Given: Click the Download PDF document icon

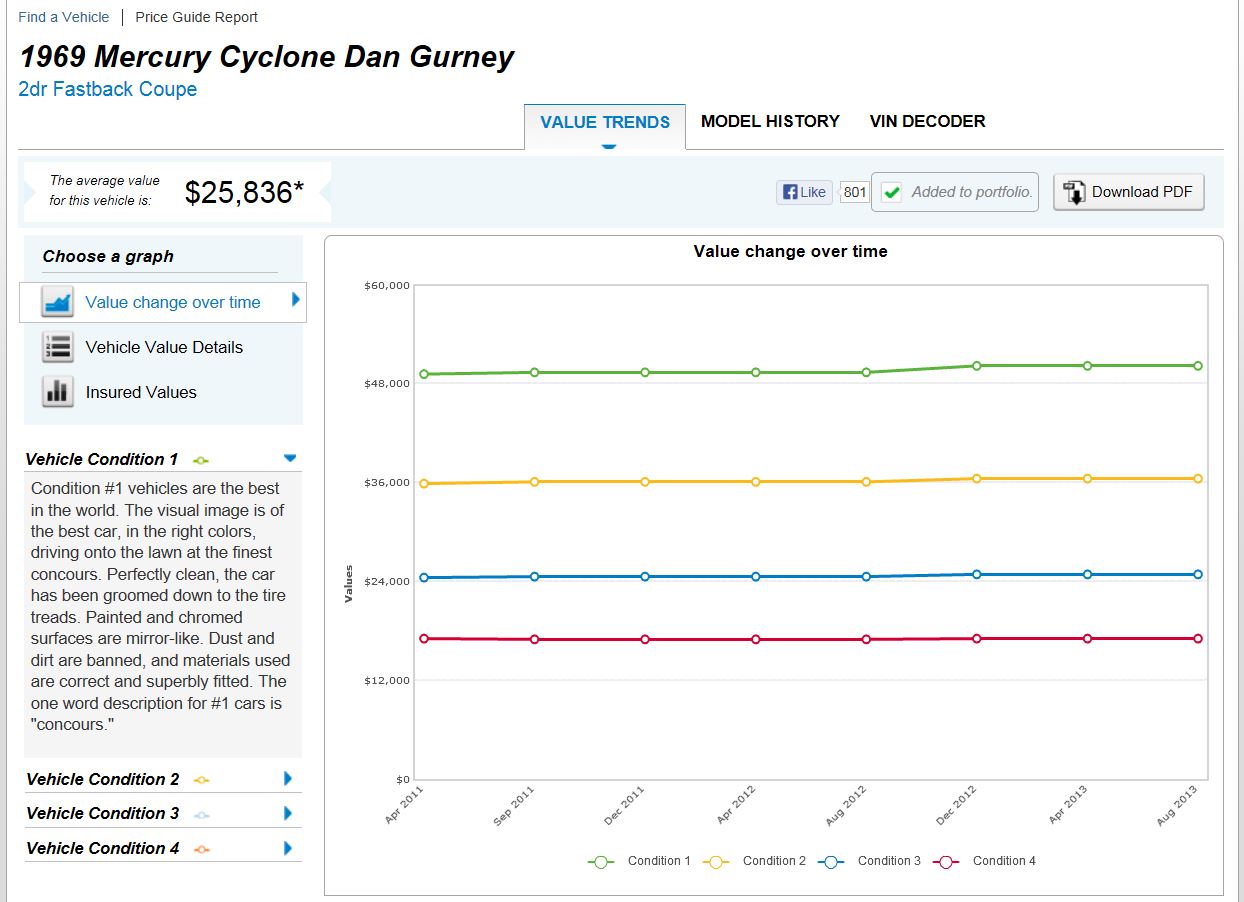Looking at the screenshot, I should coord(1075,192).
